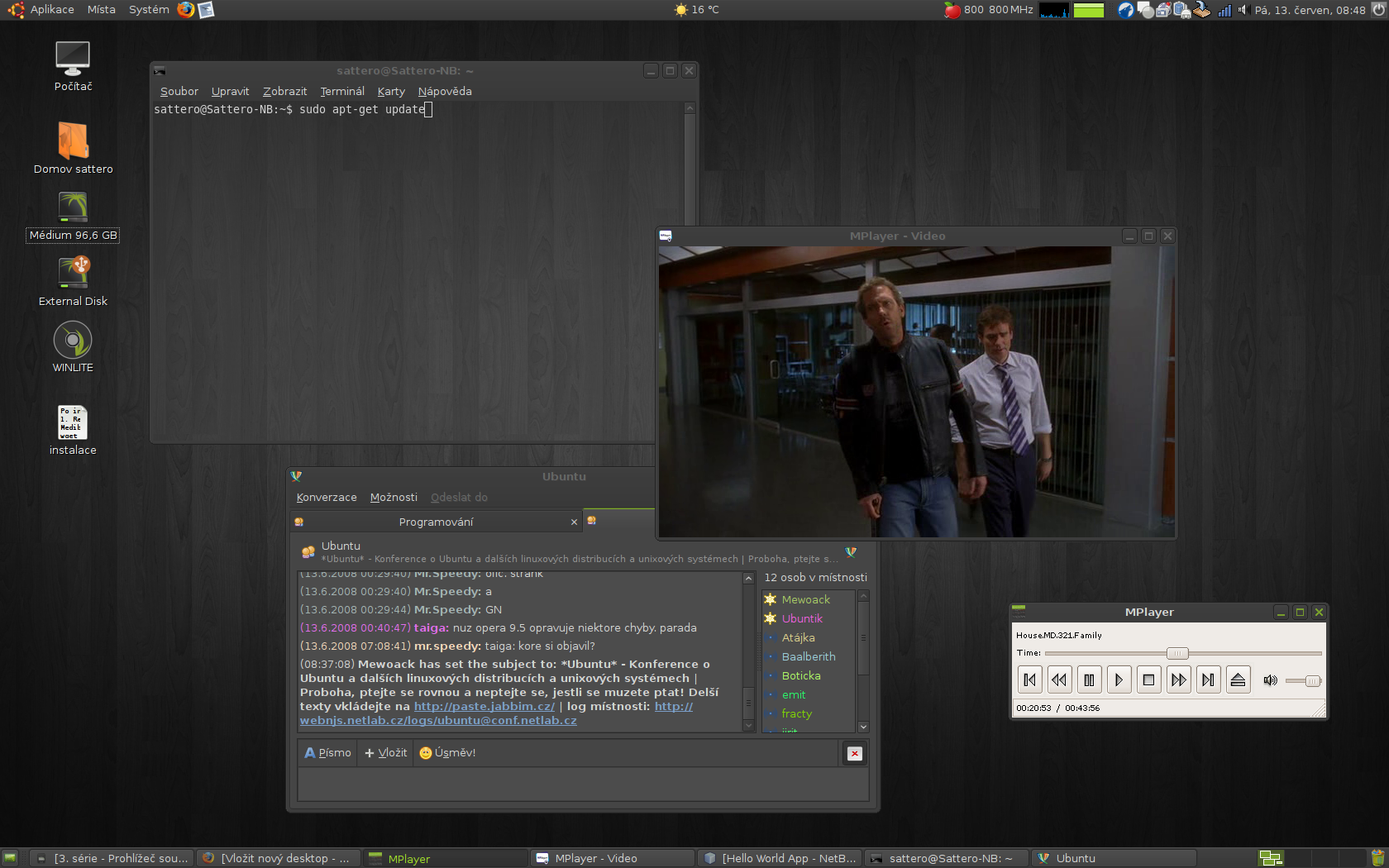1389x868 pixels.
Task: Select the External Disk desktop icon
Action: pos(73,281)
